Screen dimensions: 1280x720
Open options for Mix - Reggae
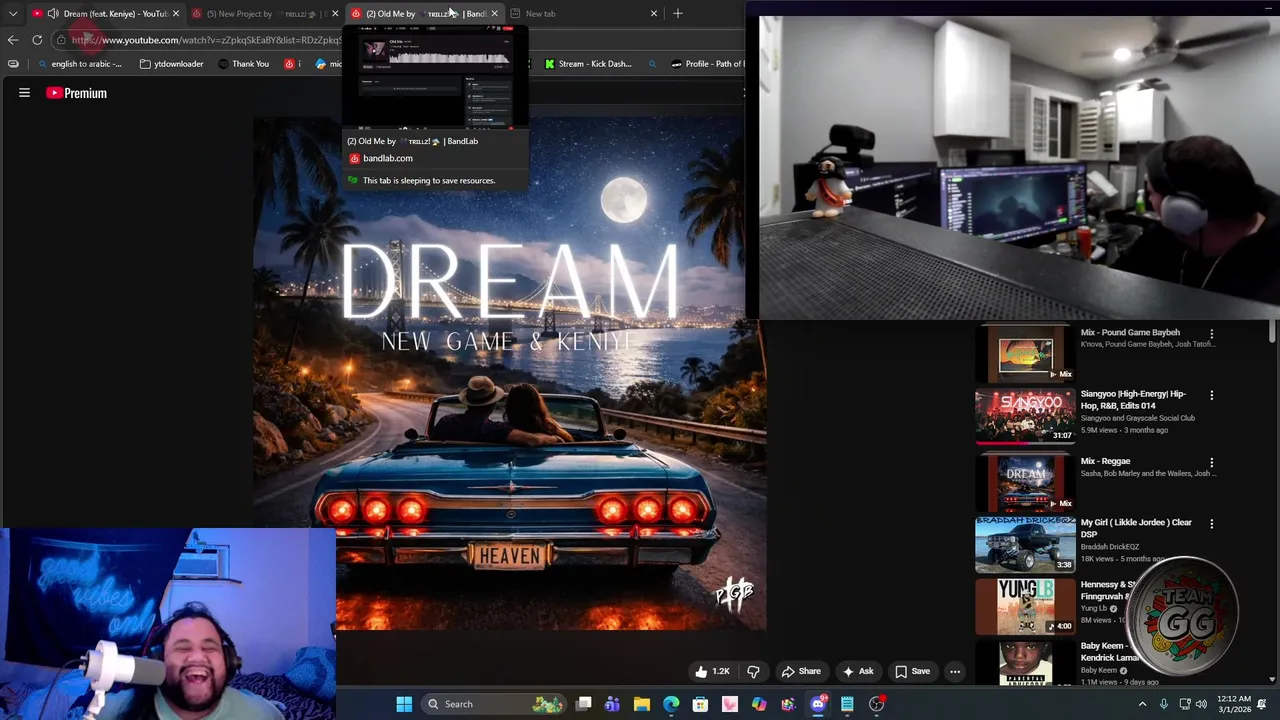pyautogui.click(x=1211, y=463)
